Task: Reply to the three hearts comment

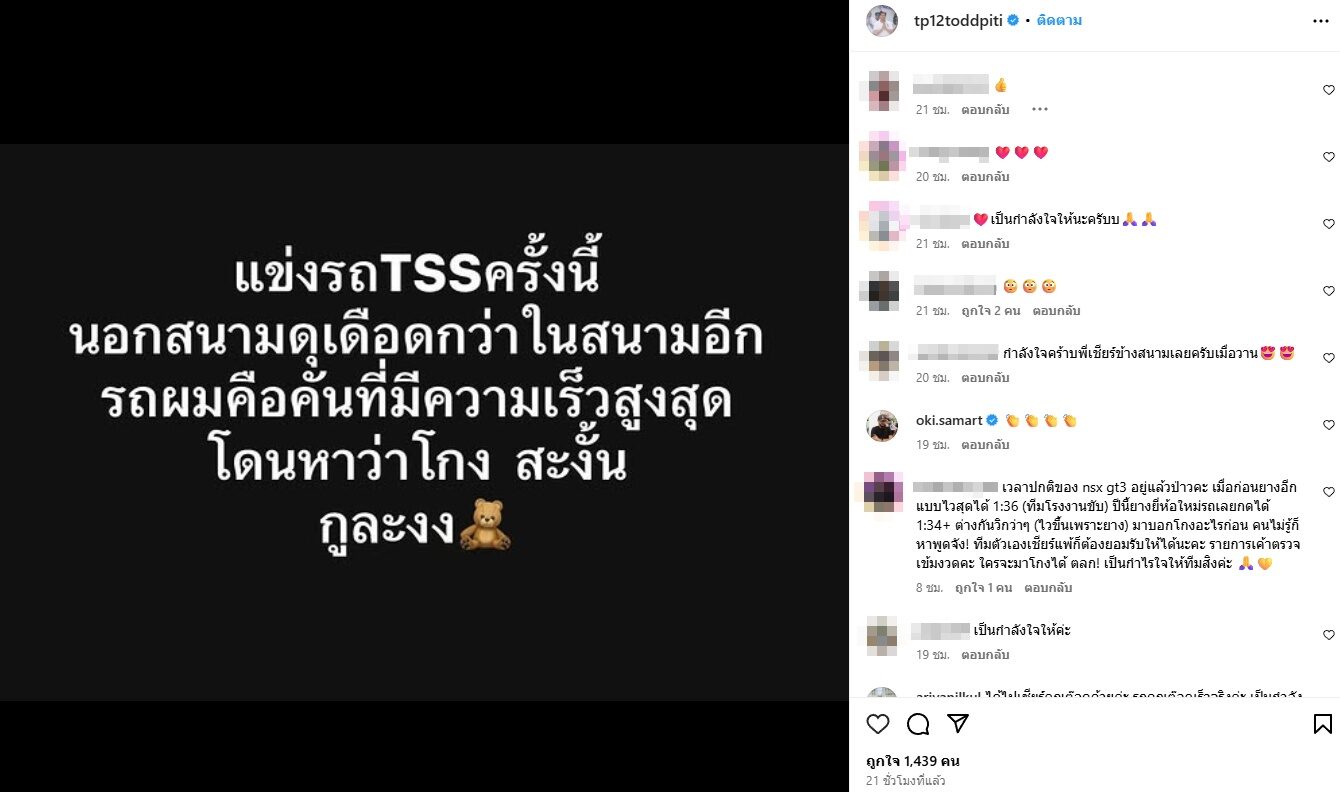Action: 986,177
